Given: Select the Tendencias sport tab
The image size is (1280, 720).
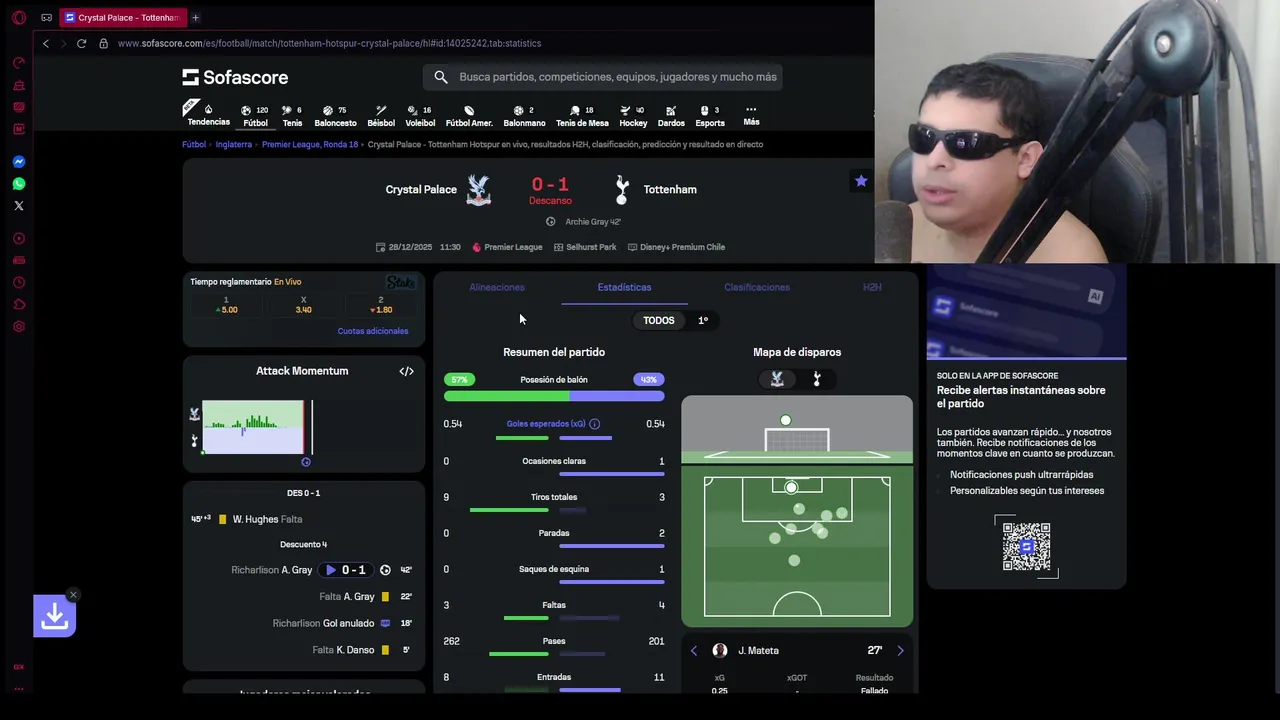Looking at the screenshot, I should pyautogui.click(x=208, y=116).
